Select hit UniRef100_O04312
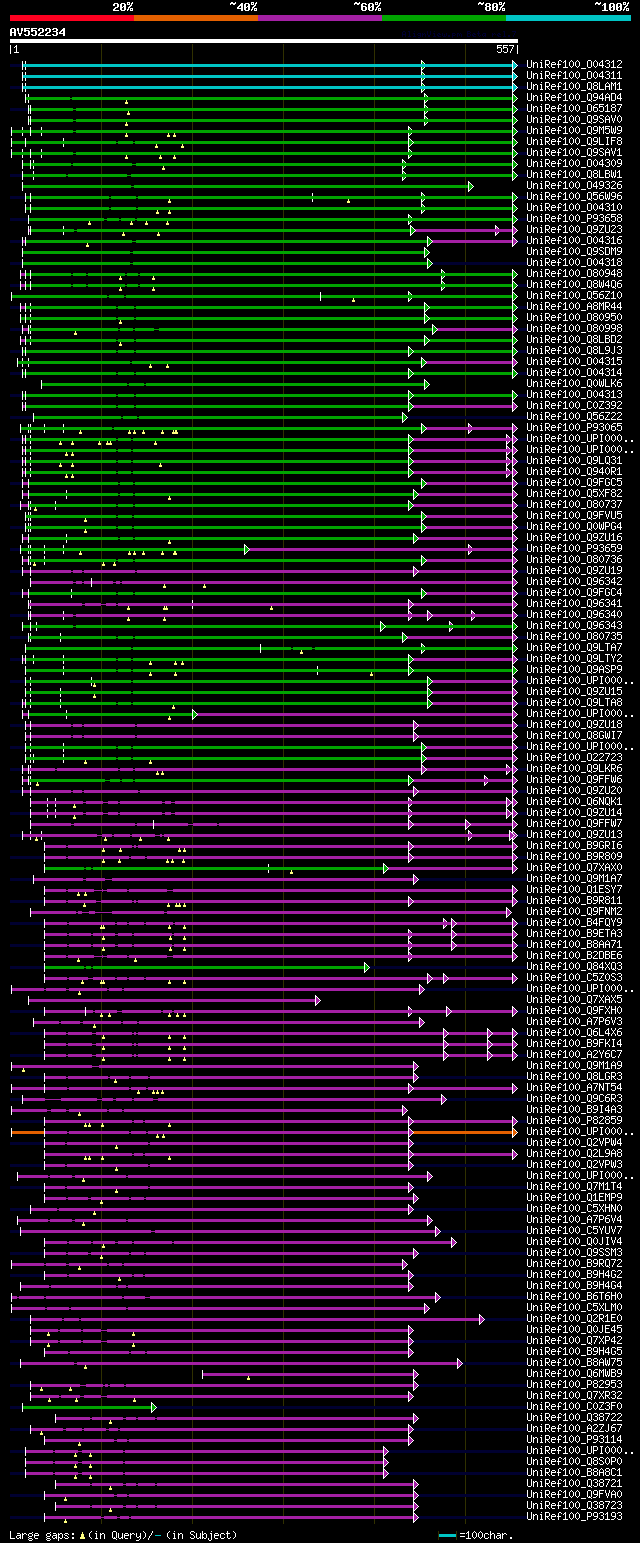 click(x=574, y=65)
